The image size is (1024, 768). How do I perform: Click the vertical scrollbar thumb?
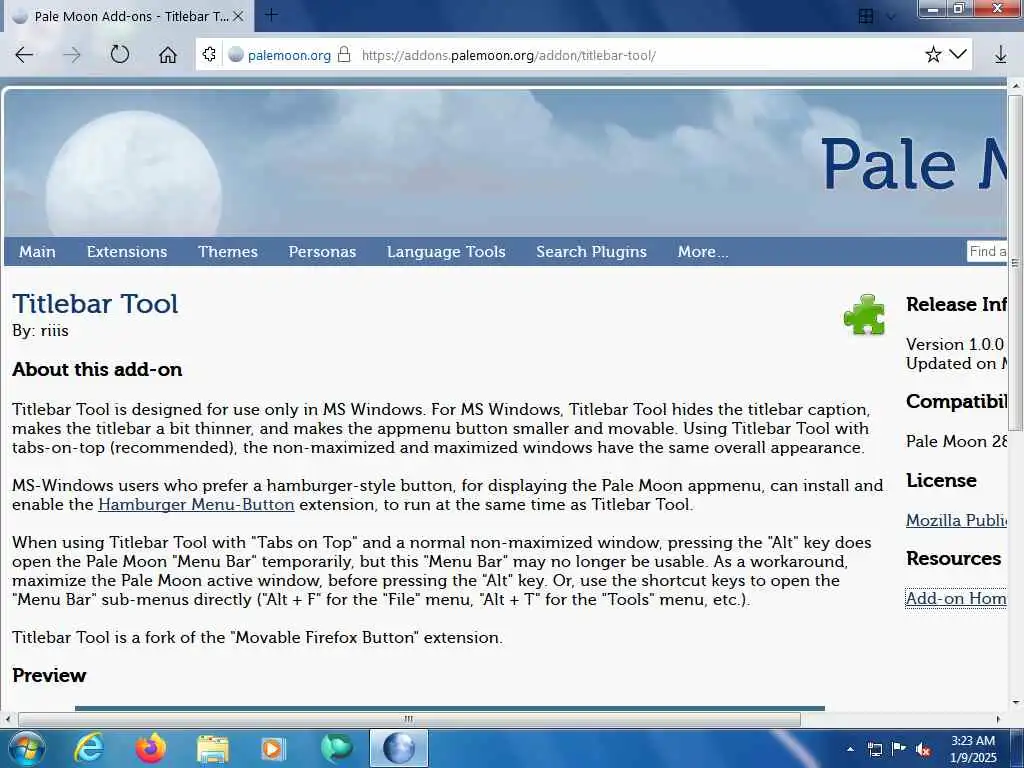tap(1015, 262)
